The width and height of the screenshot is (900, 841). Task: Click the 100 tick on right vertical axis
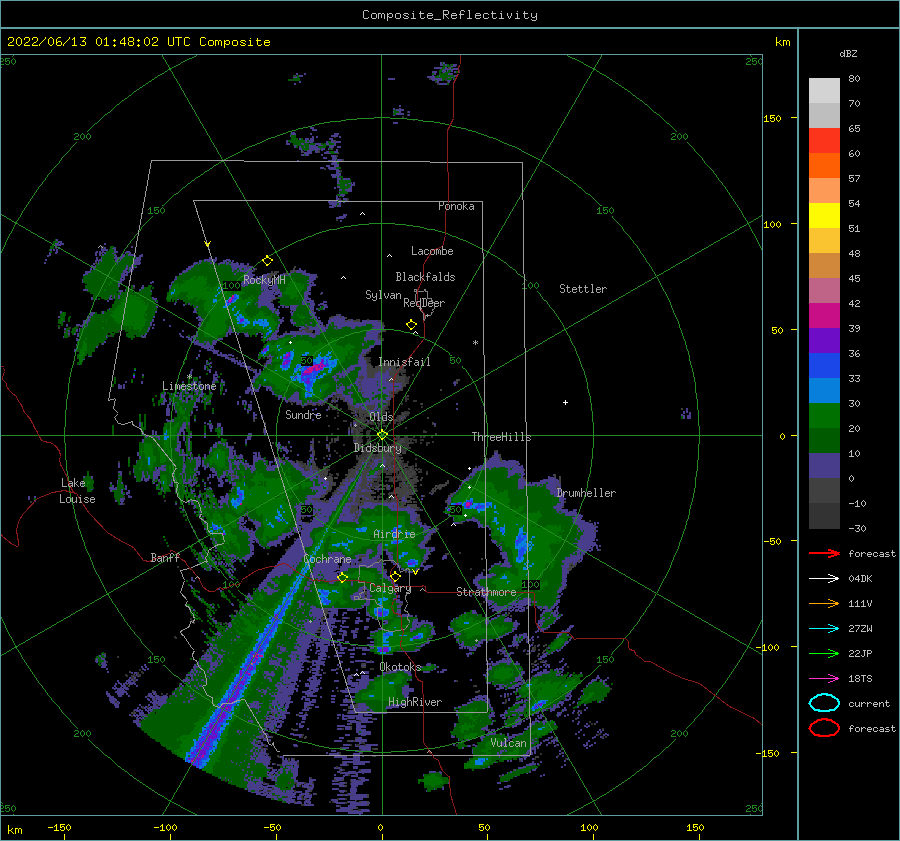pos(772,224)
